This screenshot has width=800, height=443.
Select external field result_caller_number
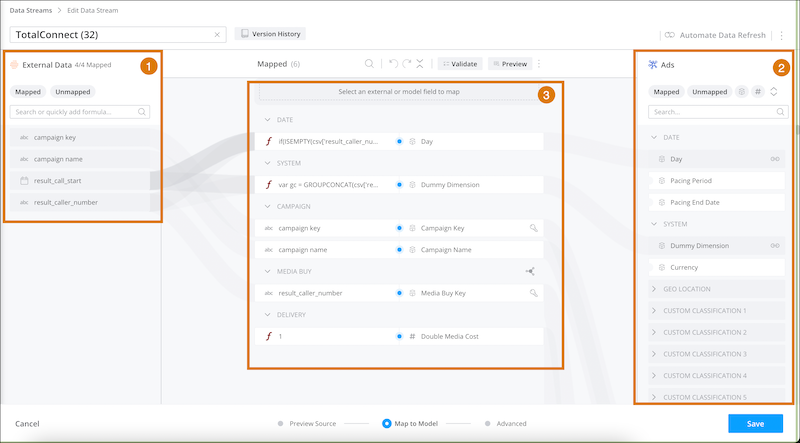point(81,203)
